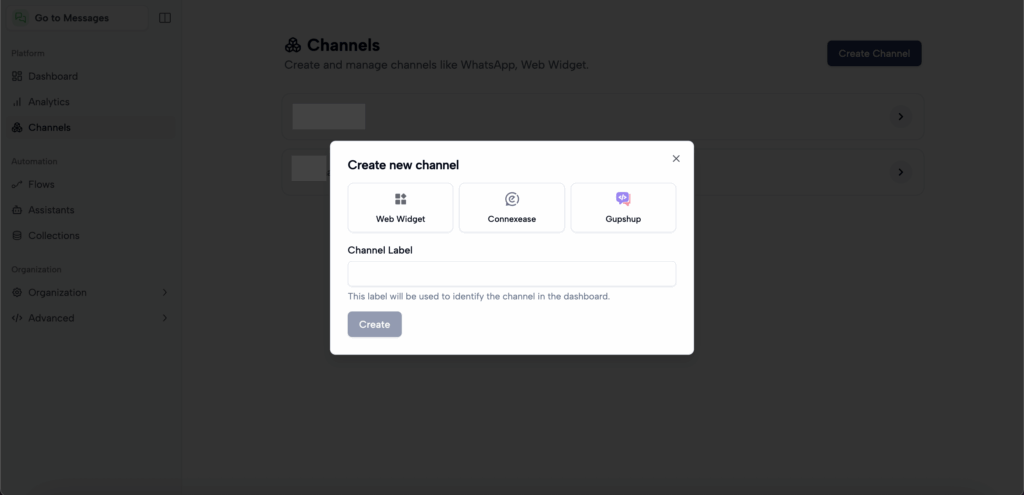Click the Analytics bar chart icon
Screen dimensions: 1024x495
pyautogui.click(x=17, y=102)
